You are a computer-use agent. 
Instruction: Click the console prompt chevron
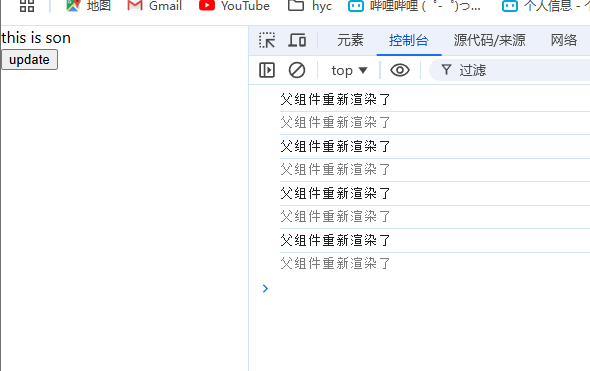point(265,289)
